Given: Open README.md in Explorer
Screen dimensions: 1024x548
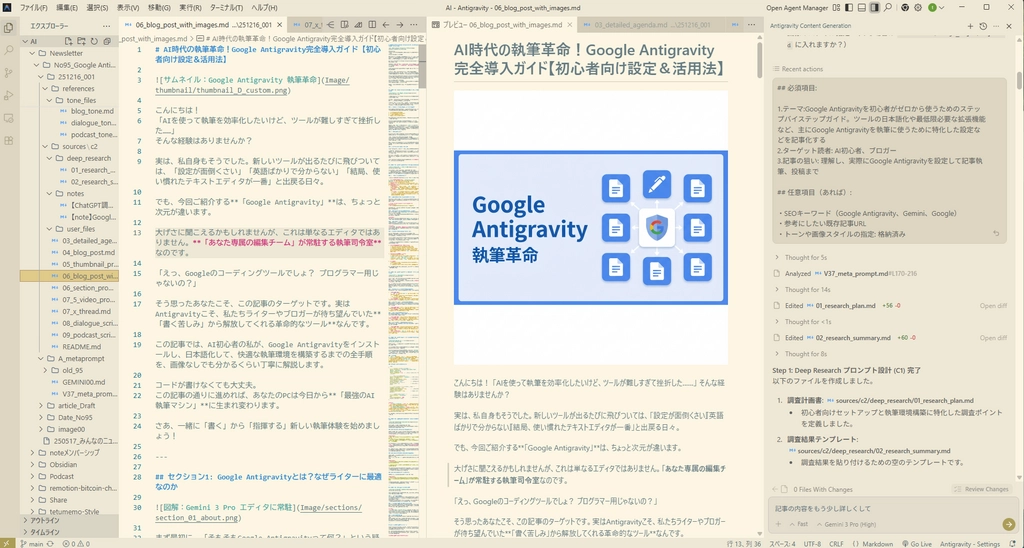Looking at the screenshot, I should tap(82, 347).
